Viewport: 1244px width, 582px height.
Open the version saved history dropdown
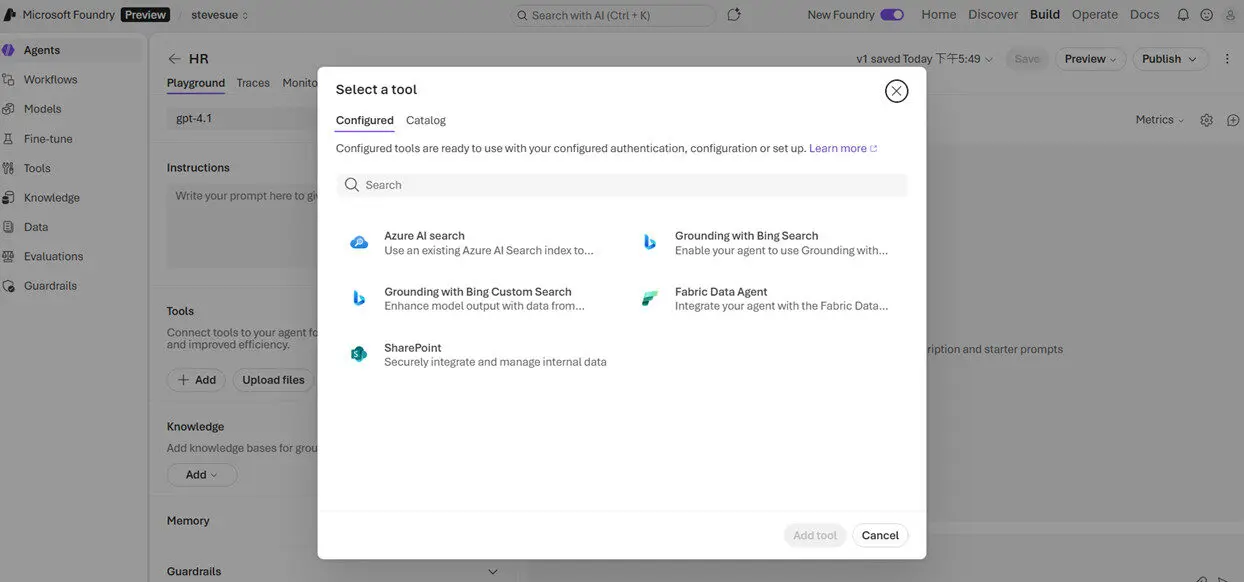tap(925, 59)
